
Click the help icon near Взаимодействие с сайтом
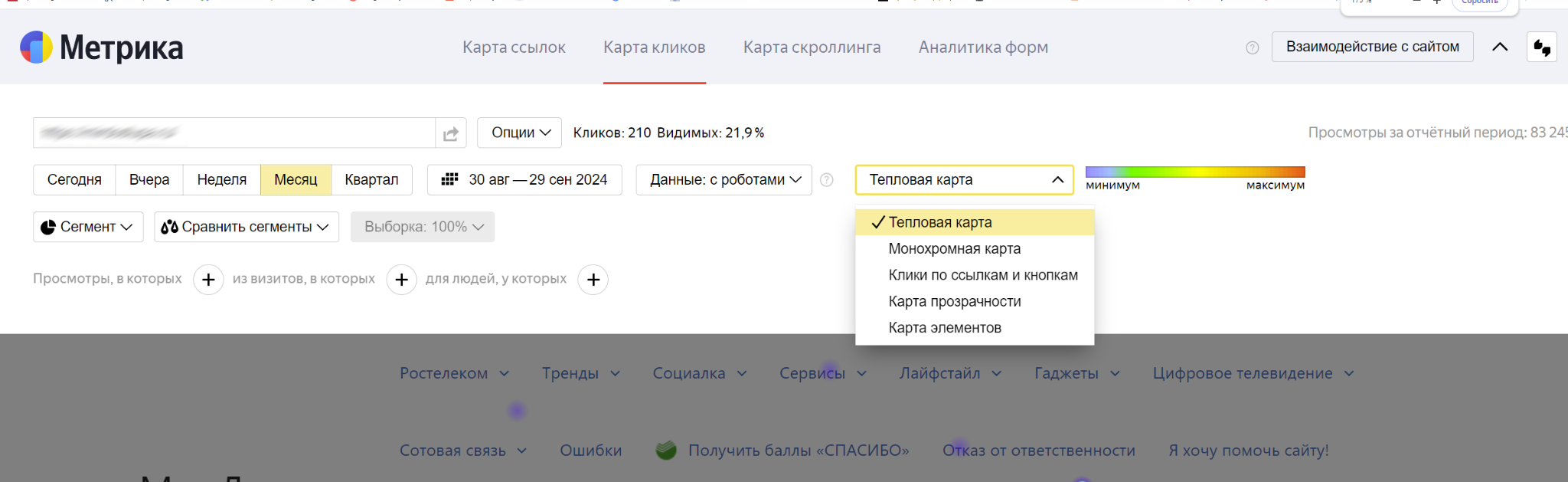click(1253, 48)
